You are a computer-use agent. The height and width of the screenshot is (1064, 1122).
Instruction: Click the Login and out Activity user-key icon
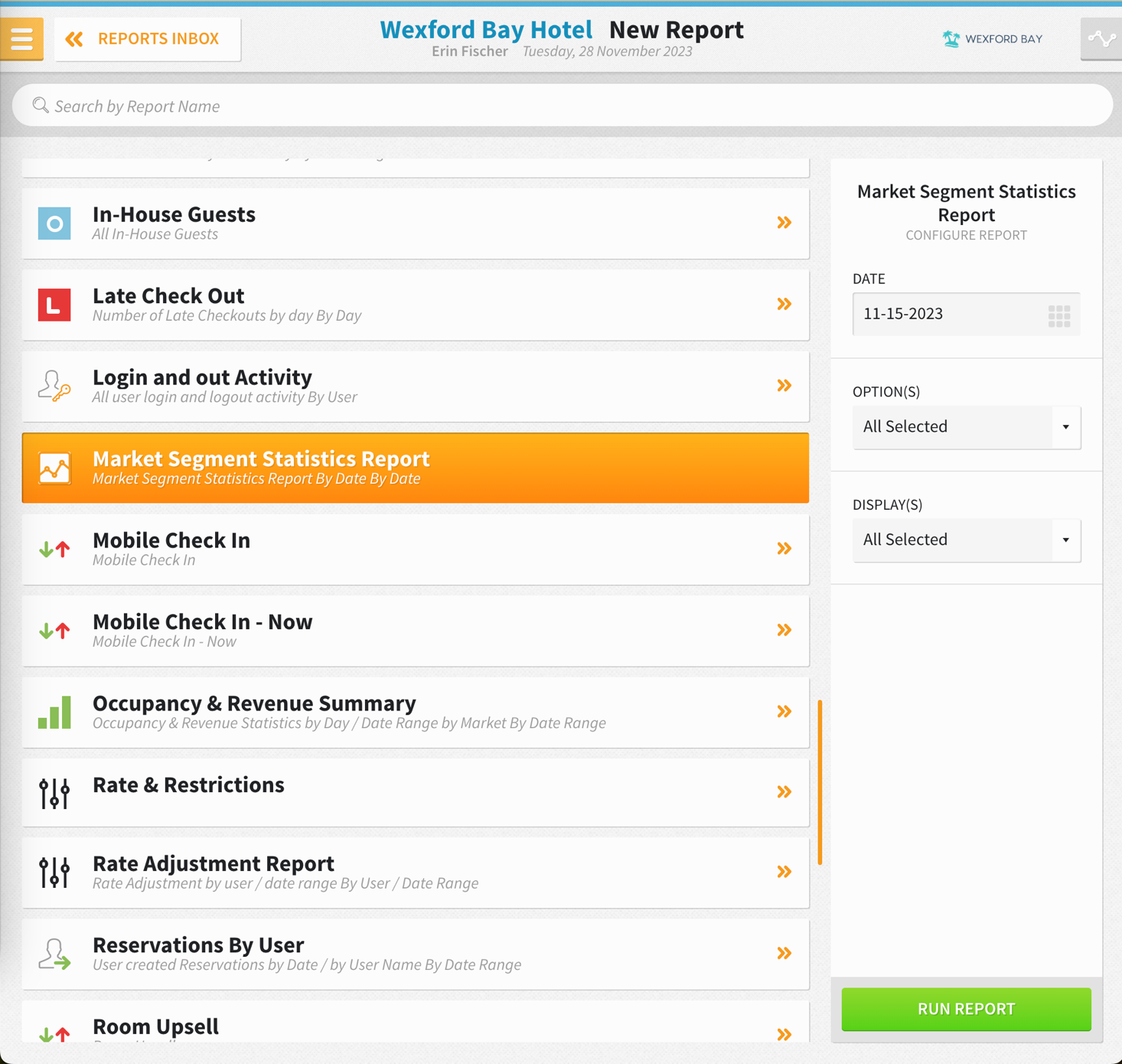54,386
